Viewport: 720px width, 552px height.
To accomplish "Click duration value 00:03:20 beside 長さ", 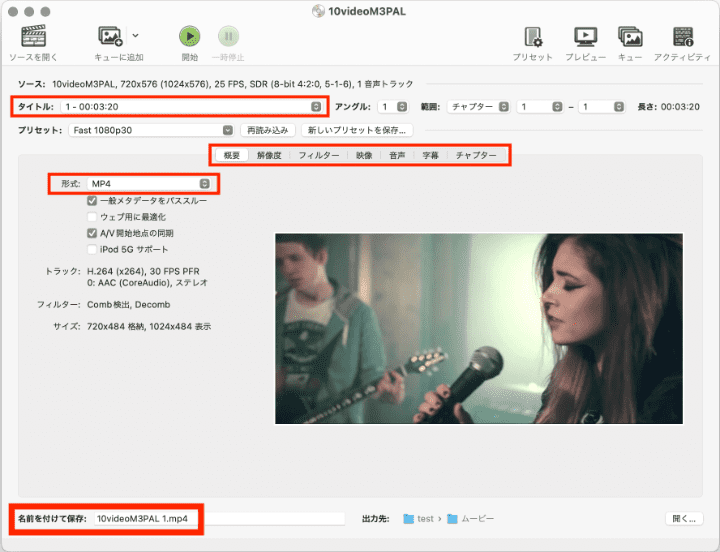I will [681, 107].
